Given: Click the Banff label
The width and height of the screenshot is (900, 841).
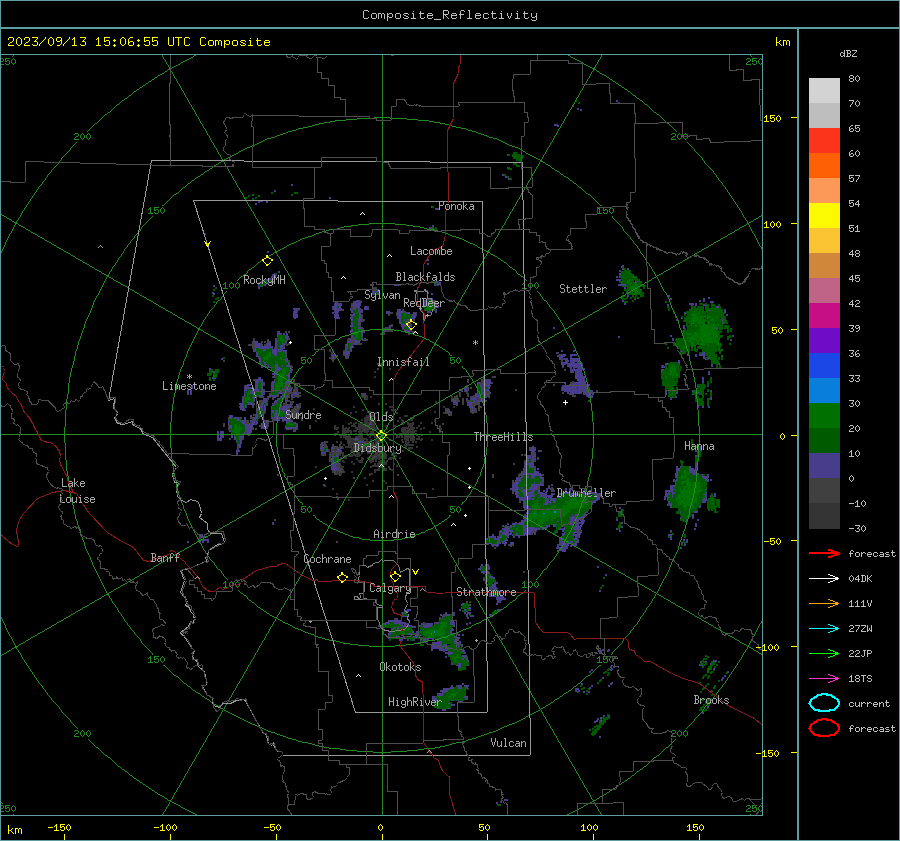Looking at the screenshot, I should (165, 558).
